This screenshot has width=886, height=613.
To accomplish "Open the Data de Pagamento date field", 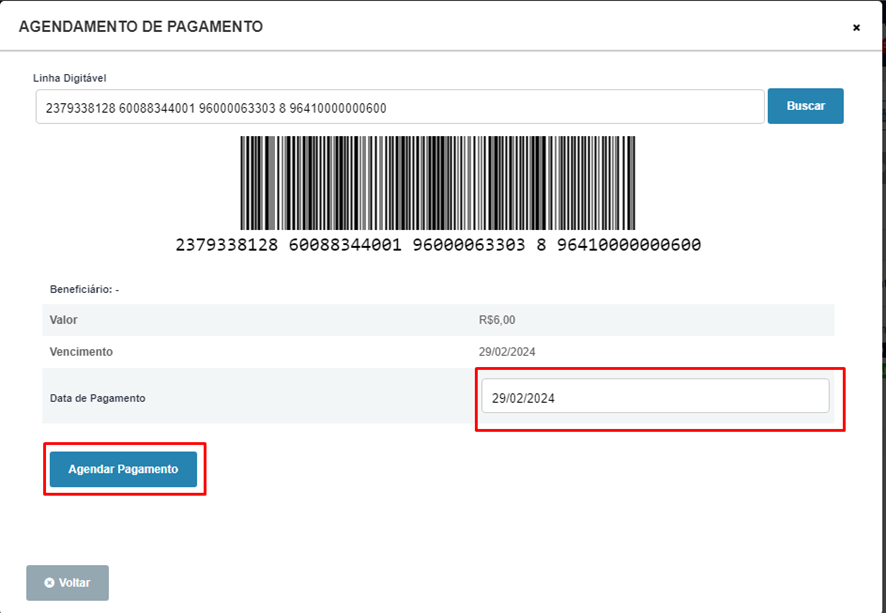I will (655, 396).
